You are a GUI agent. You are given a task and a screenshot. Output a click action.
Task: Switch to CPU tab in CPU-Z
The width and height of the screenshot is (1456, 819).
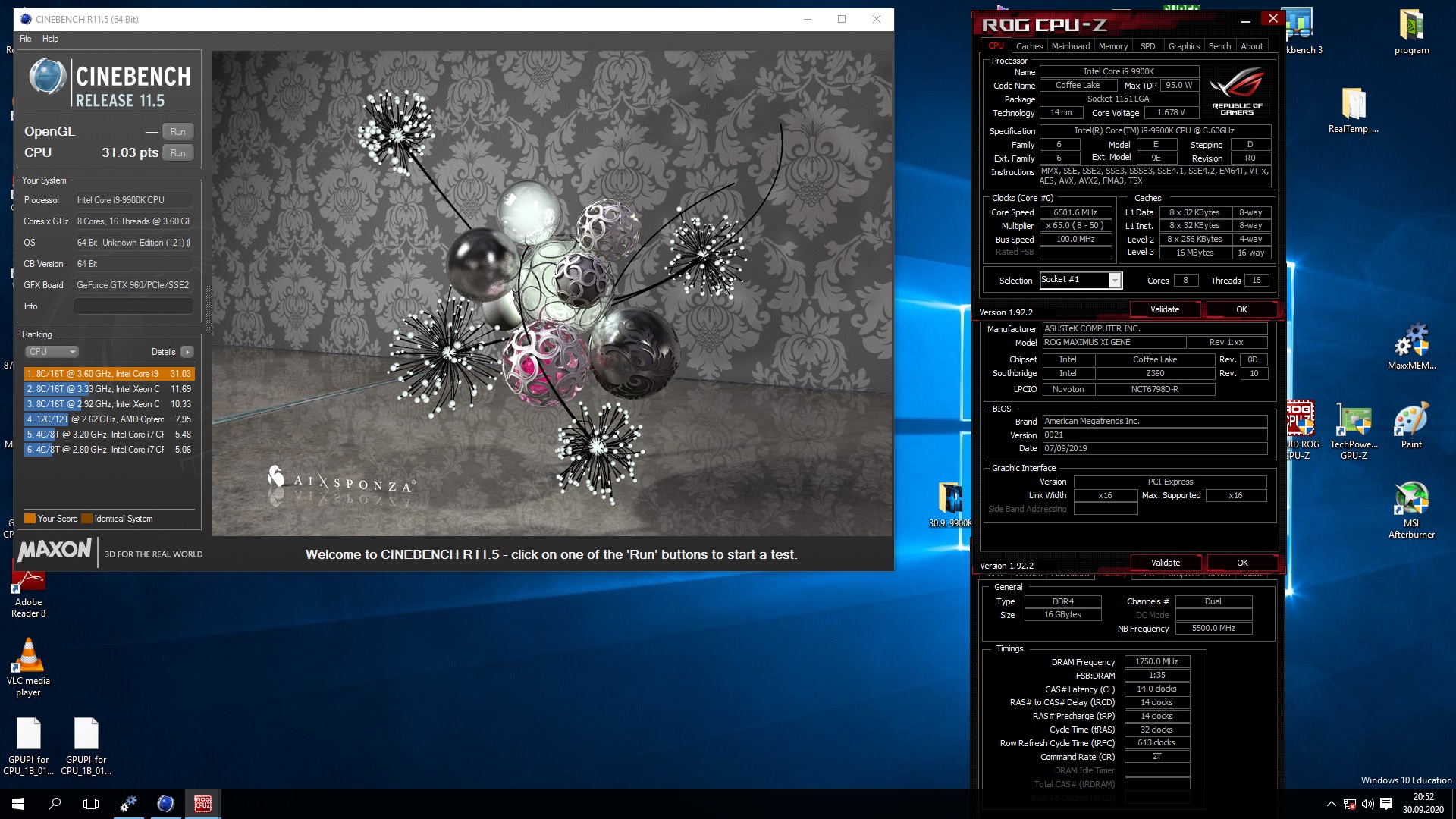tap(996, 46)
